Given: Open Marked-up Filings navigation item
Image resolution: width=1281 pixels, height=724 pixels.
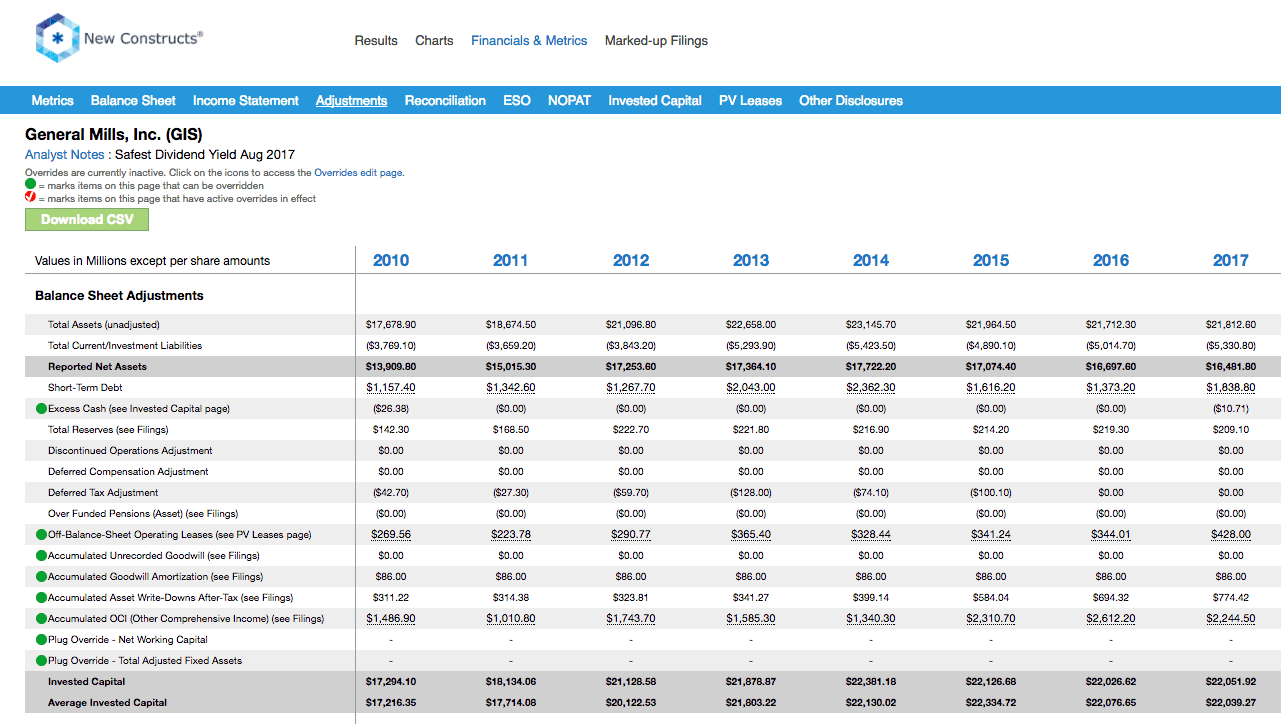Looking at the screenshot, I should coord(656,41).
